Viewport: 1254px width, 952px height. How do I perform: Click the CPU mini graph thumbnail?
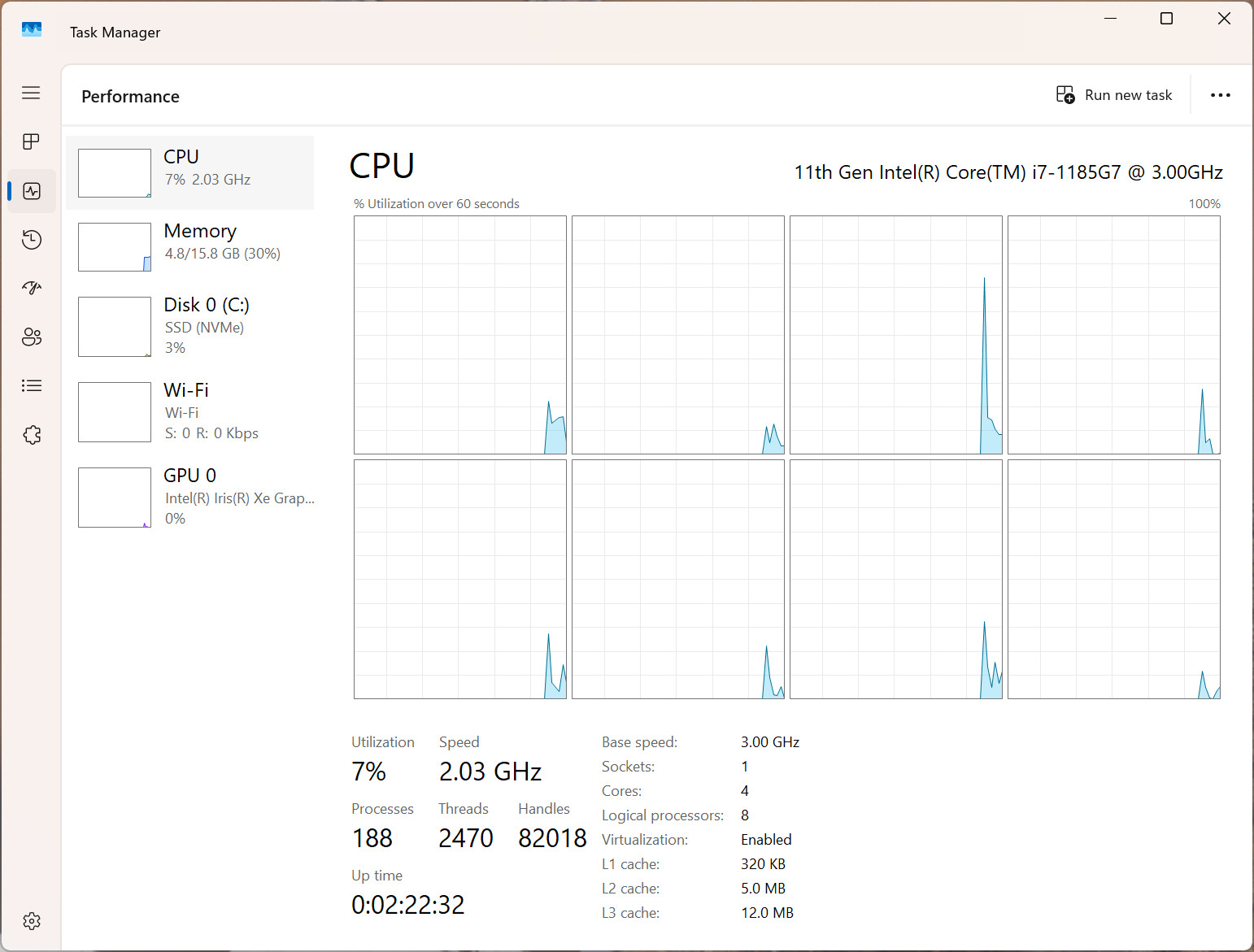pyautogui.click(x=115, y=173)
